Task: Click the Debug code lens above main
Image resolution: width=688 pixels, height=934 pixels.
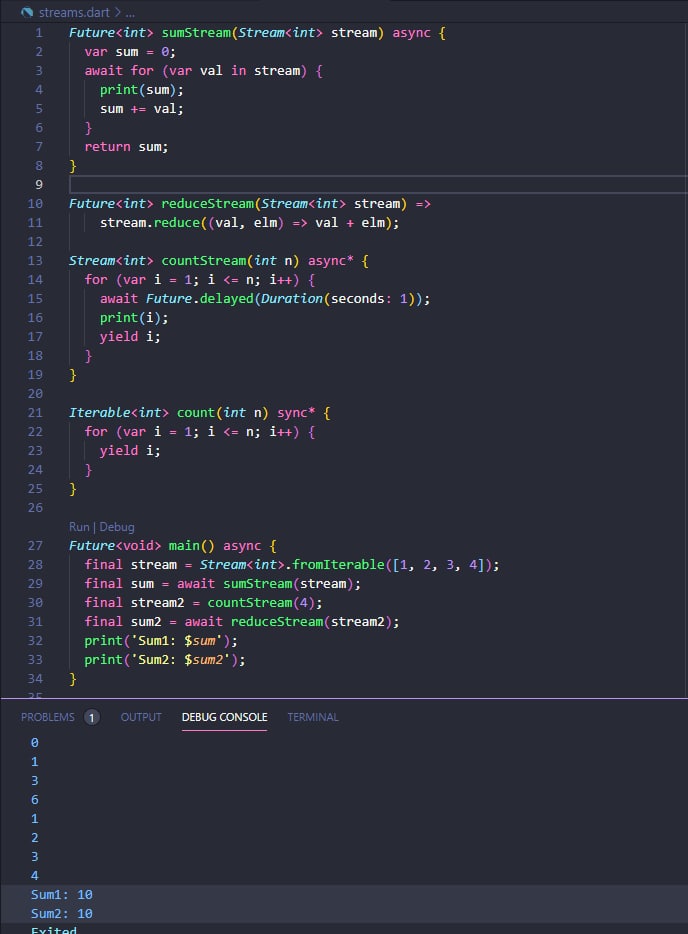Action: tap(117, 527)
